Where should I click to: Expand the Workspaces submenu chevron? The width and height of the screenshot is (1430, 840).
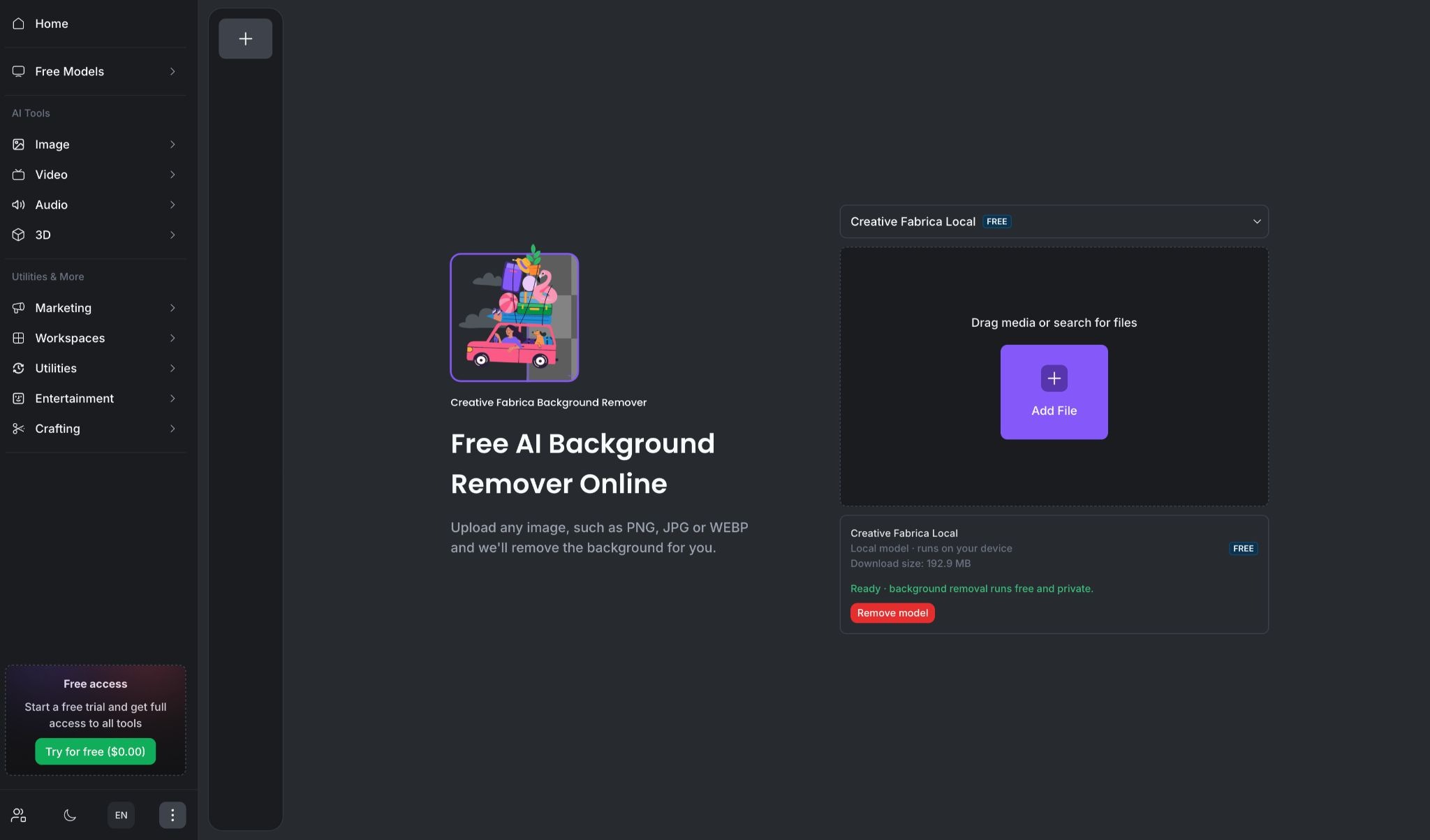coord(172,338)
